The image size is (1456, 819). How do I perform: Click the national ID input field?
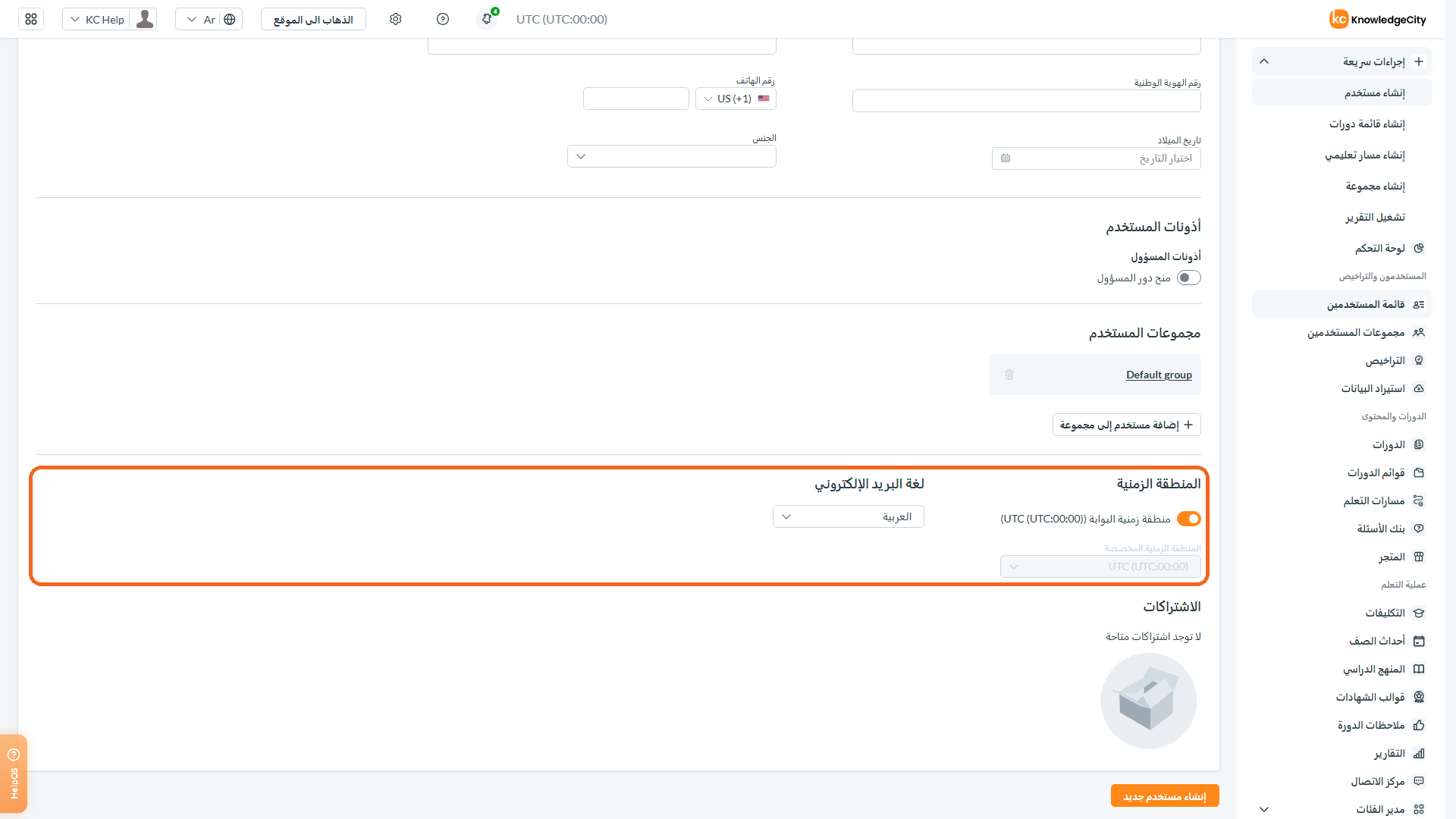click(1027, 101)
